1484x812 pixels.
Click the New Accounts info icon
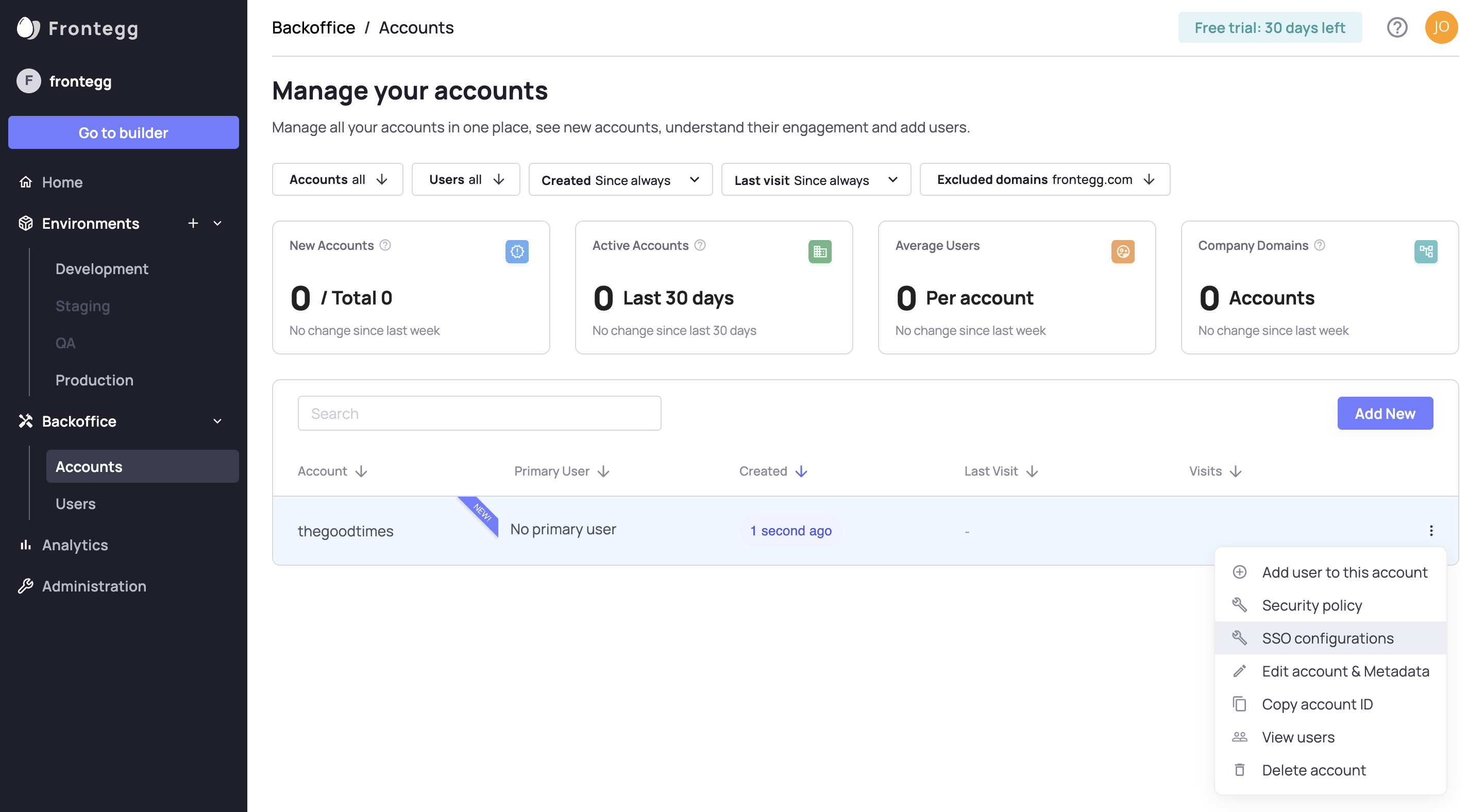pos(385,245)
